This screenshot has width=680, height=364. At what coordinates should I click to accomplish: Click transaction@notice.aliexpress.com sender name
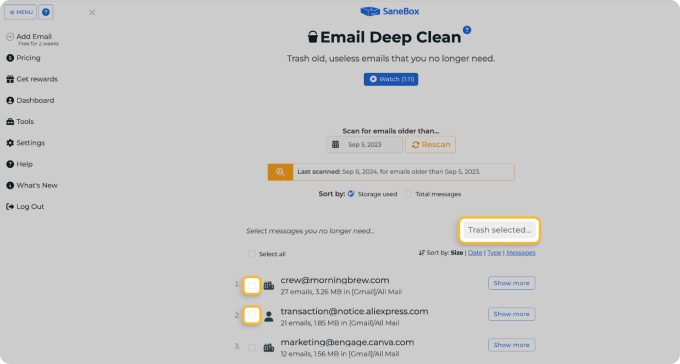[x=354, y=312]
